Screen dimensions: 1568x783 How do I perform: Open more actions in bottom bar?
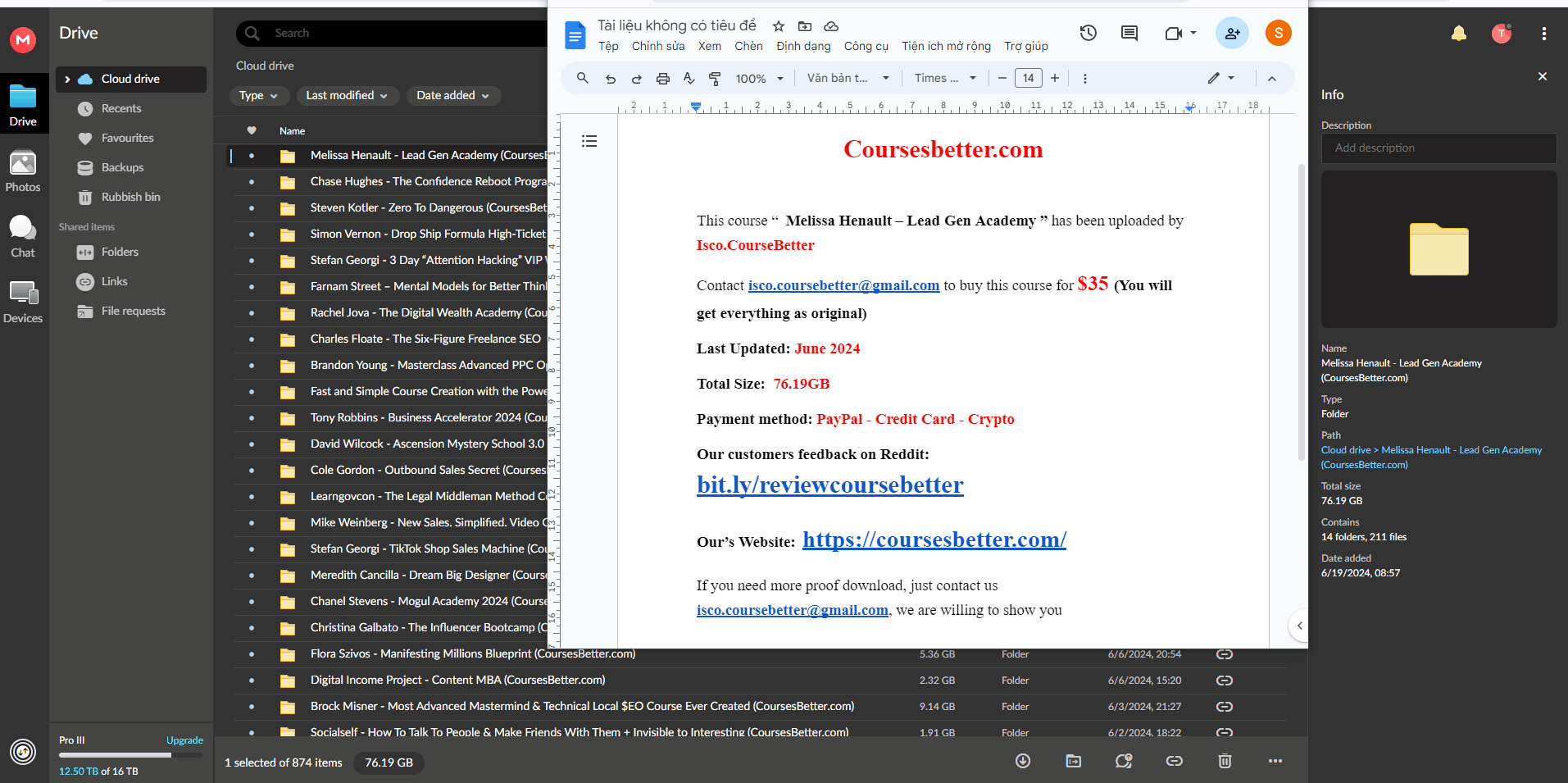pos(1275,761)
